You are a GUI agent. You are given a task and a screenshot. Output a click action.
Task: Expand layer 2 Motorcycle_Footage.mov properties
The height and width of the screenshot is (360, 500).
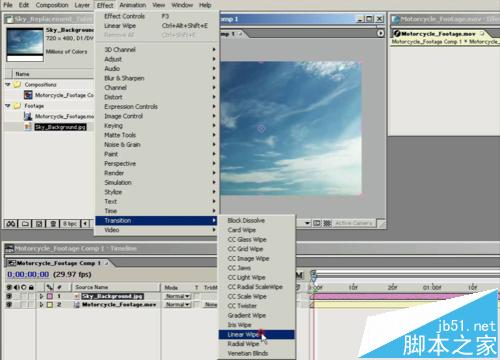click(x=41, y=305)
